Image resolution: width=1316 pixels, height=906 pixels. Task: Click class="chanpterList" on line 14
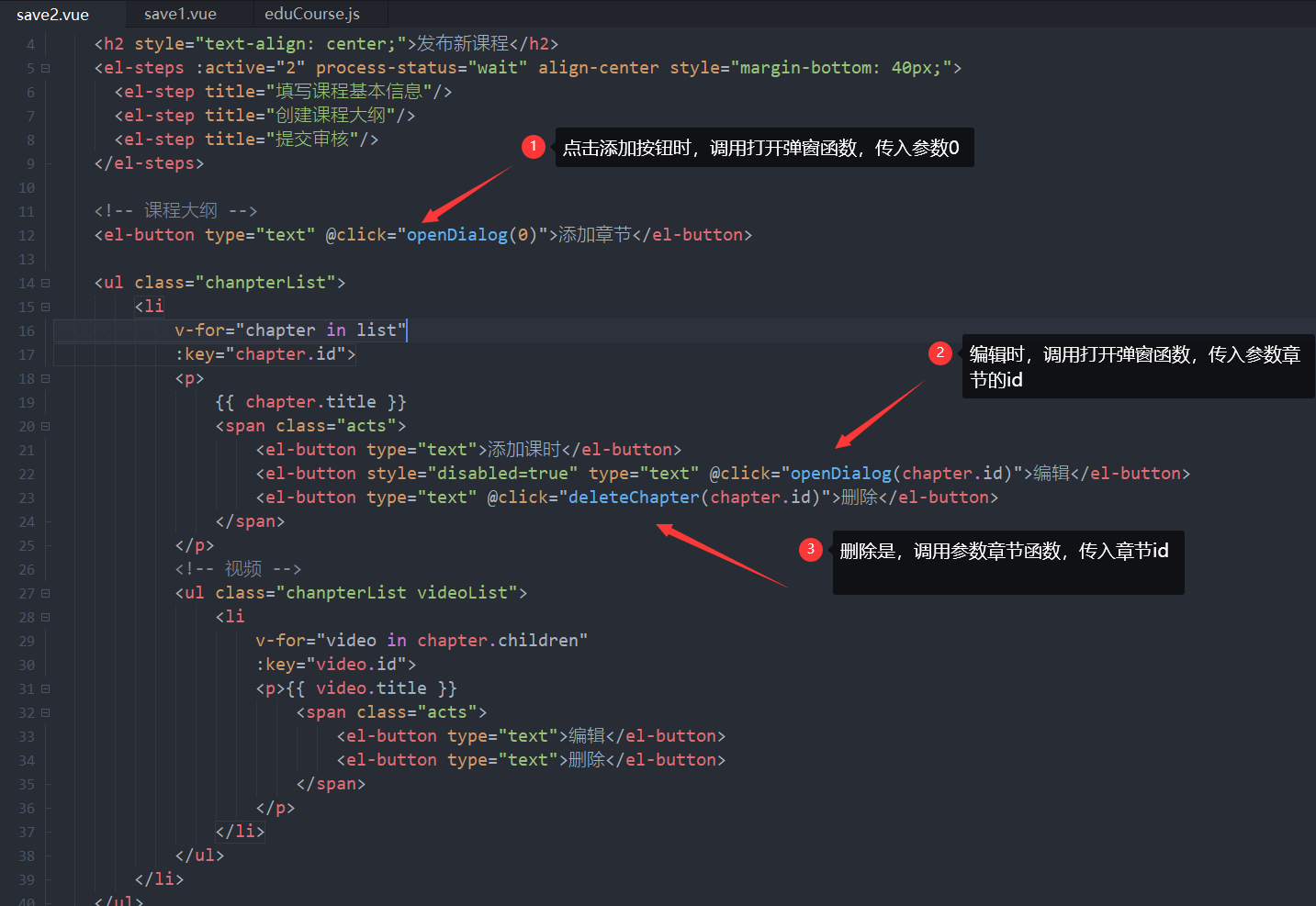(235, 283)
